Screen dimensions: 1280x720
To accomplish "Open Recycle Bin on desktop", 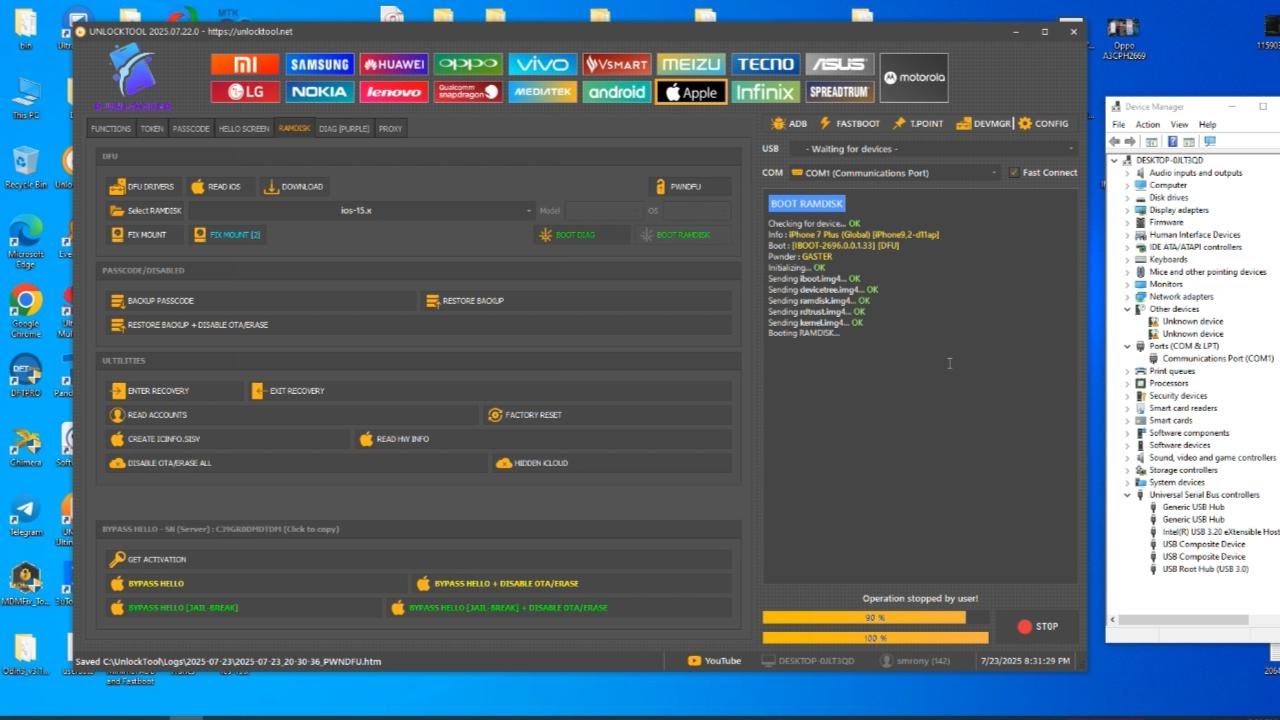I will [x=25, y=167].
